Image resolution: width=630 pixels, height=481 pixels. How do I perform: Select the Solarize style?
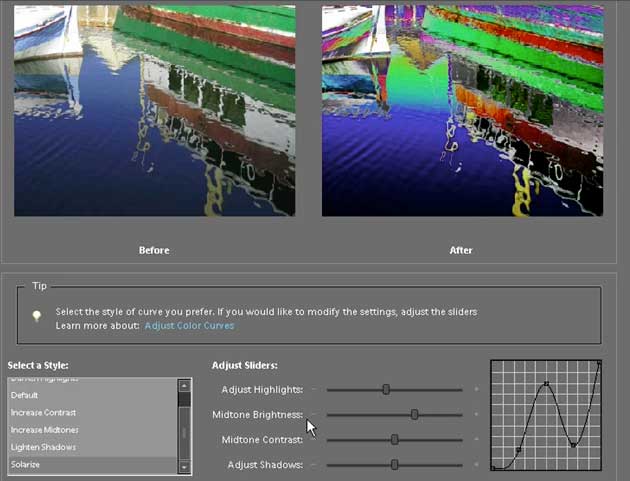(92, 465)
